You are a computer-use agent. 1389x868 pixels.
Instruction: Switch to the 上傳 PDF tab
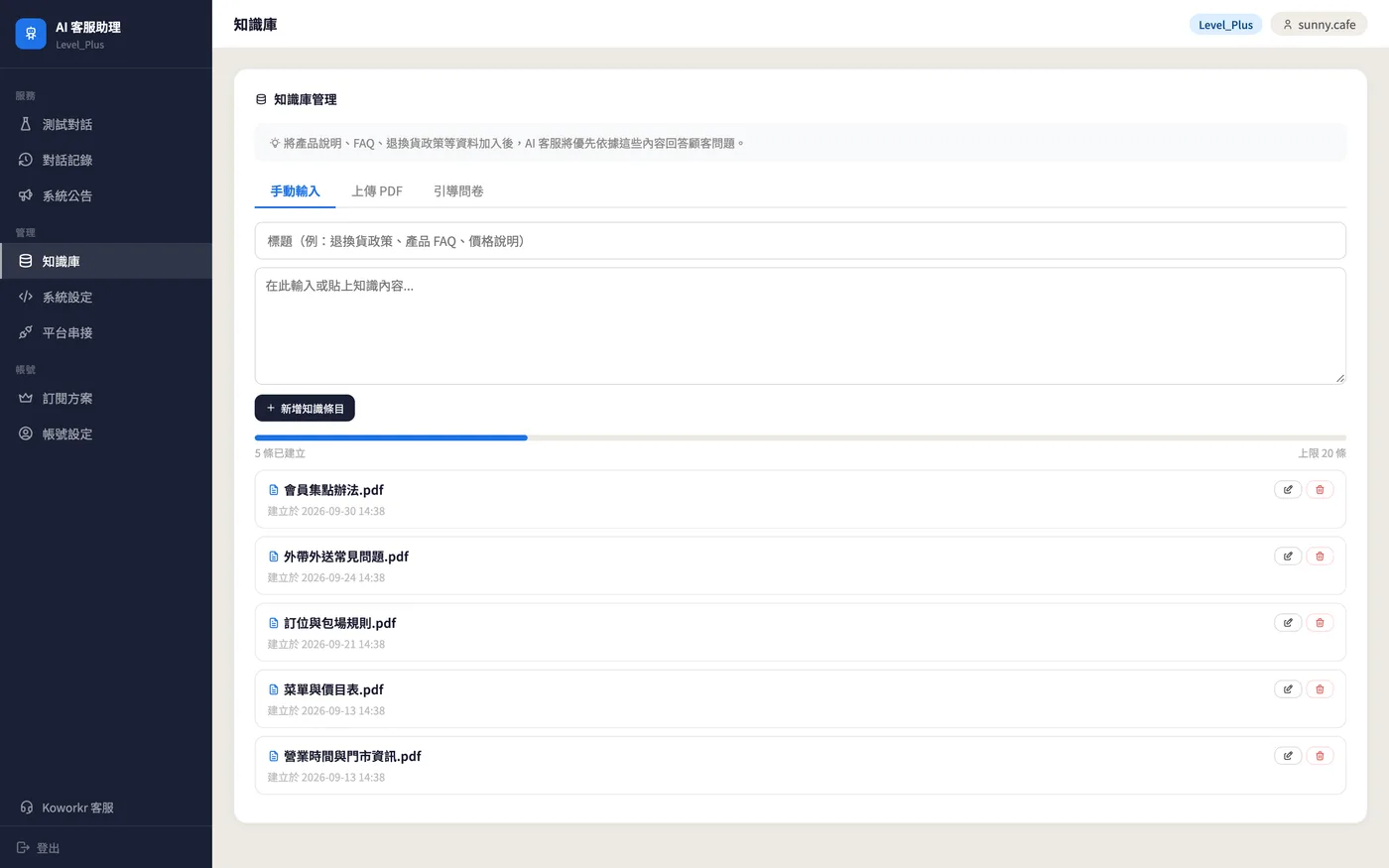coord(377,191)
